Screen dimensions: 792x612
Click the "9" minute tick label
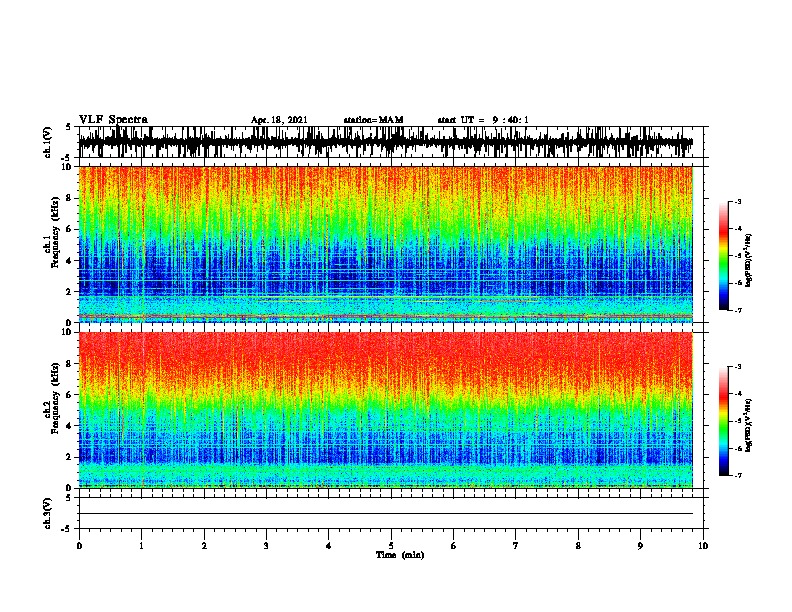tap(640, 546)
